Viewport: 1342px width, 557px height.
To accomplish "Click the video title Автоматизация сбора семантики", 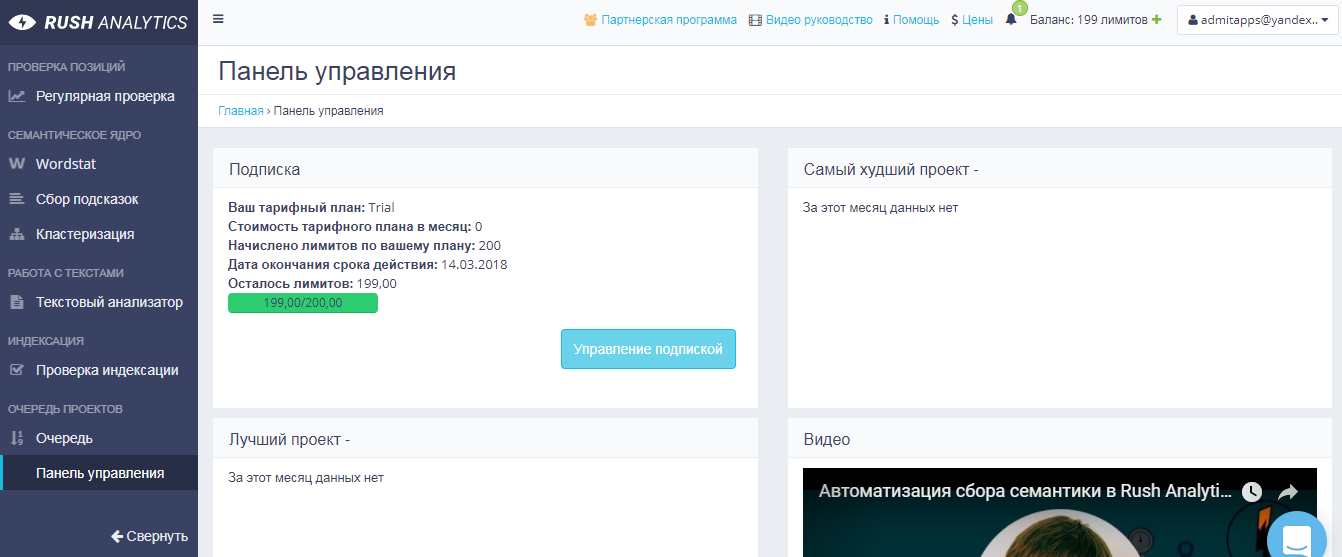I will (1024, 491).
